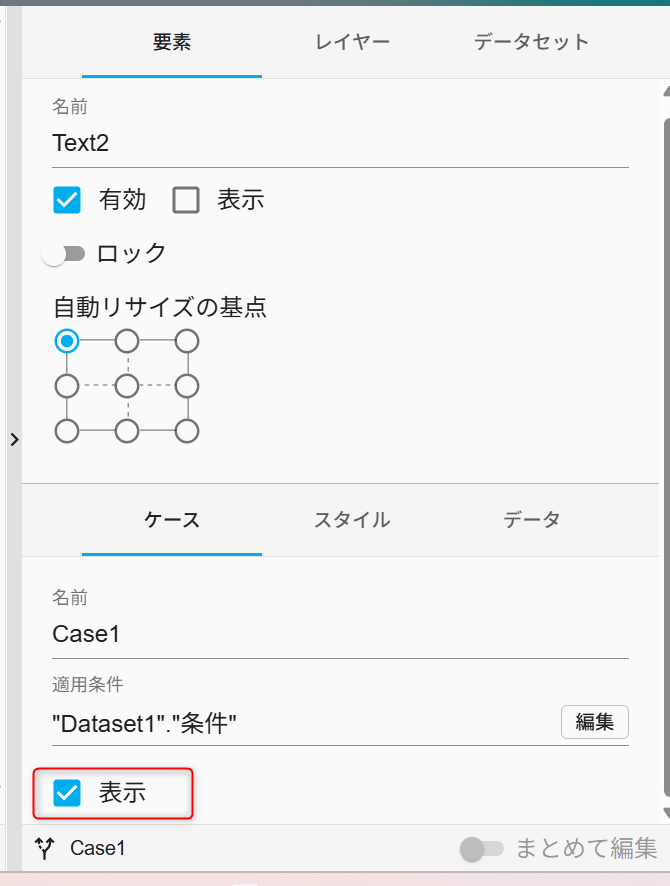Uncheck the 有効 checkbox
This screenshot has height=886, width=670.
(67, 200)
